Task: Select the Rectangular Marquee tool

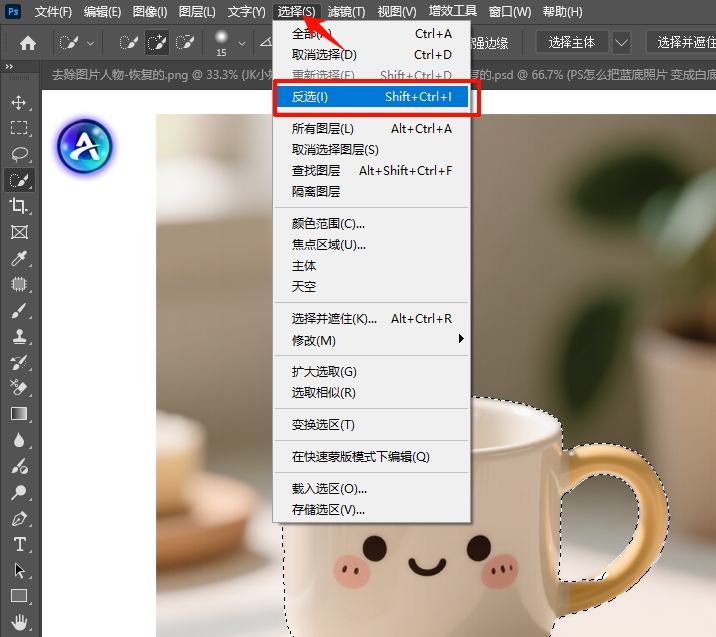Action: pos(19,128)
